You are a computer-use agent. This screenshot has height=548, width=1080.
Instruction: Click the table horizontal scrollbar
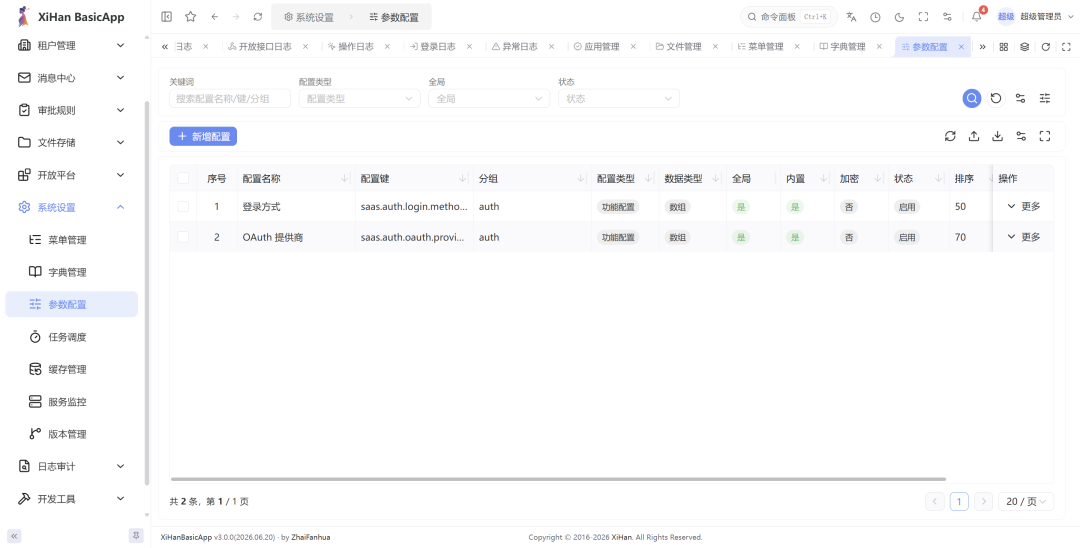pos(558,479)
